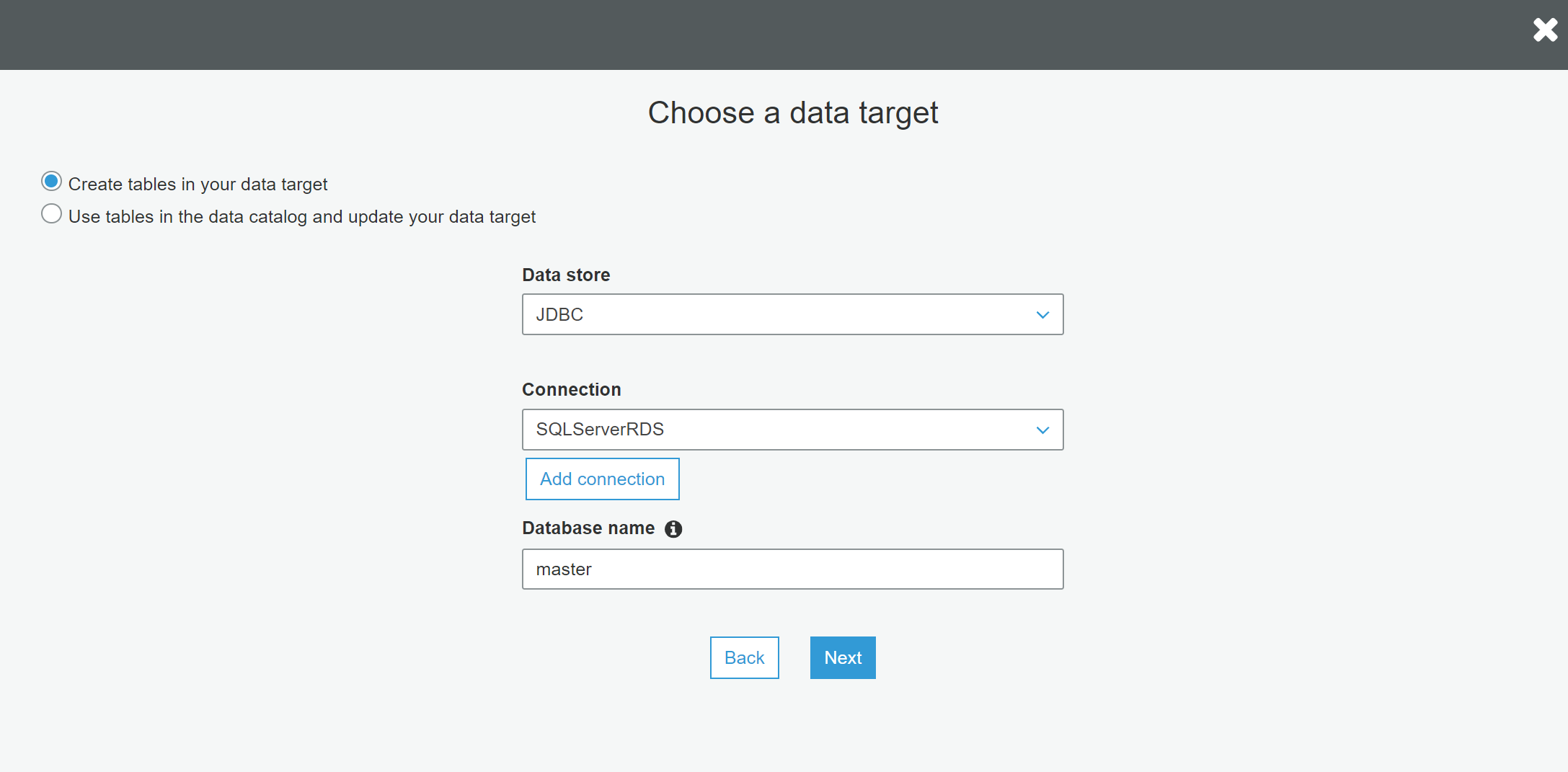Click the 'Use tables in the data catalog' label text
Image resolution: width=1568 pixels, height=772 pixels.
301,217
